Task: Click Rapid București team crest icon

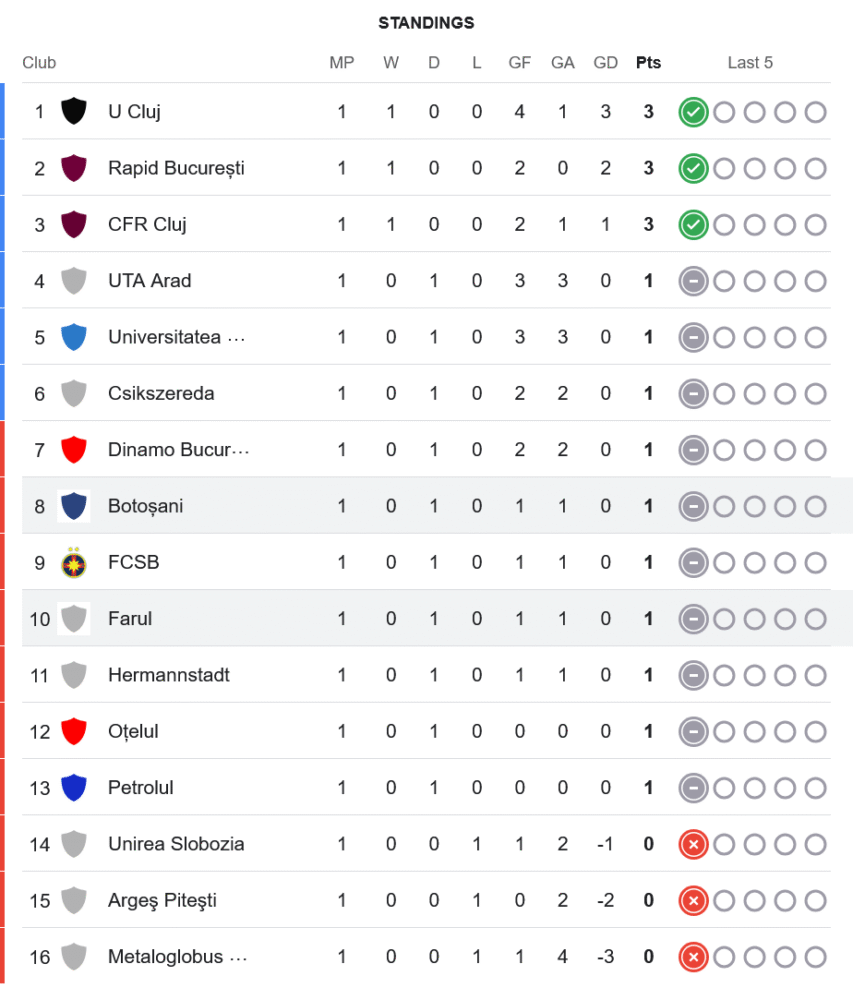Action: coord(73,168)
